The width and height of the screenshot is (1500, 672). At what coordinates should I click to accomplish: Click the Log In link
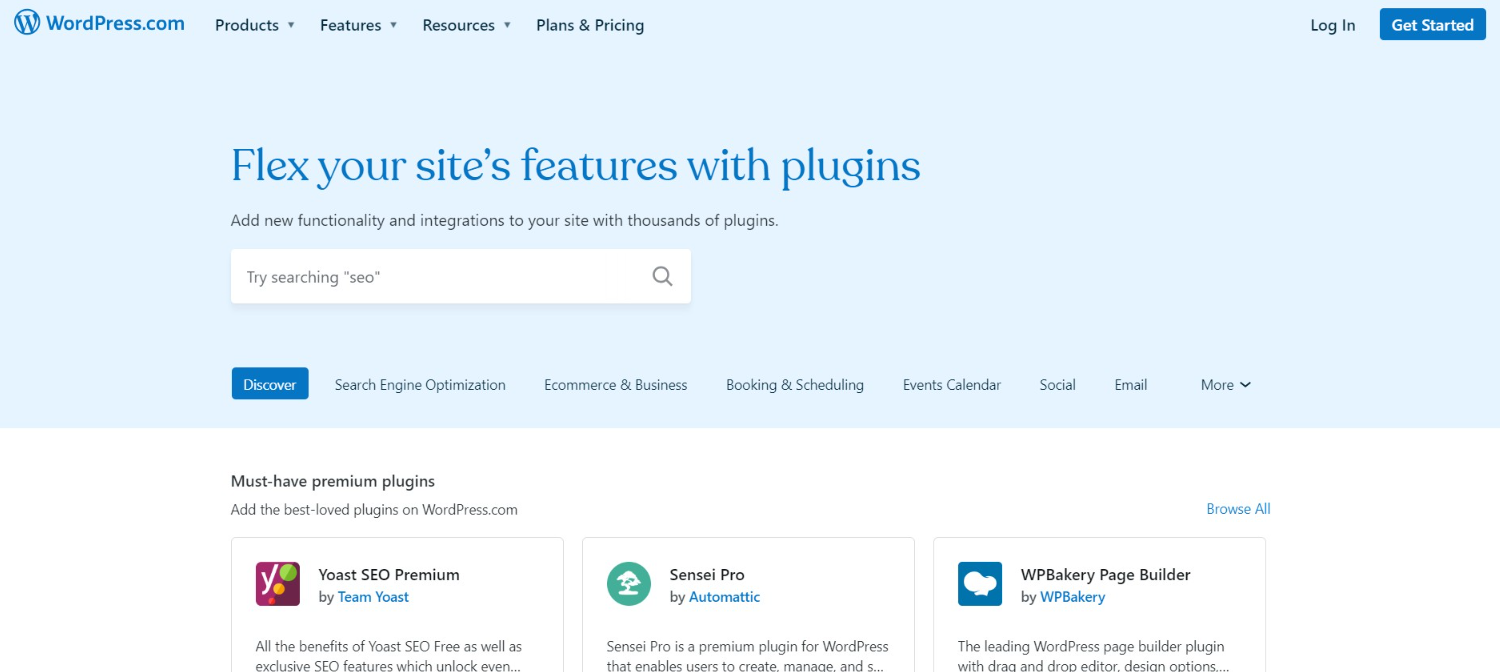pos(1333,25)
